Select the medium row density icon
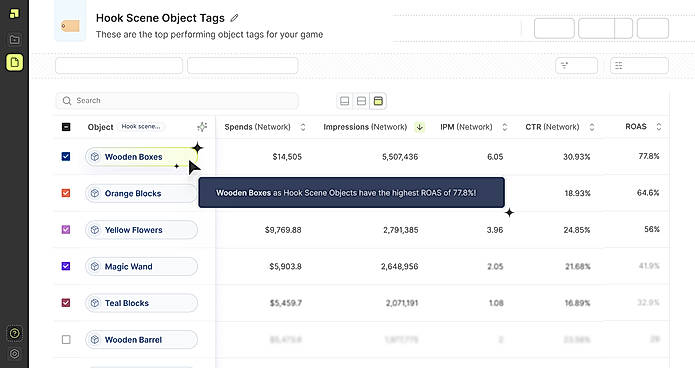 361,101
